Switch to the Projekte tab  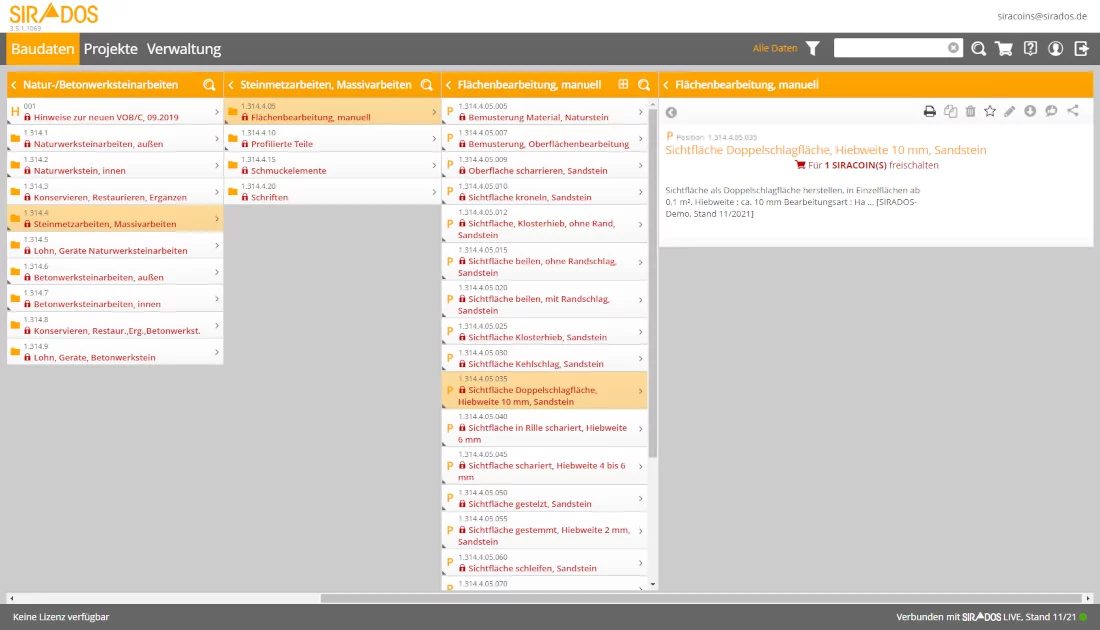click(110, 48)
